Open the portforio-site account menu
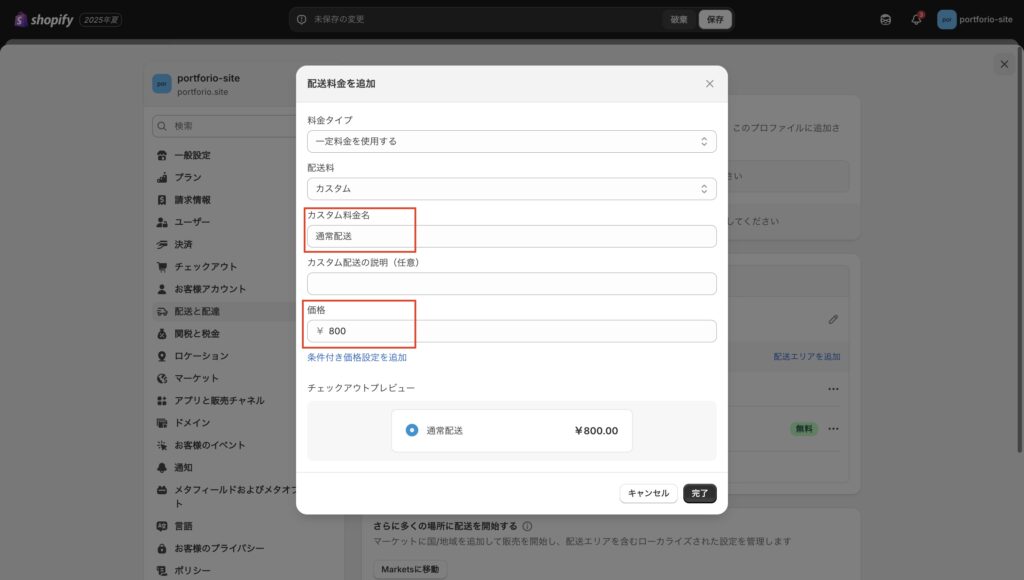The width and height of the screenshot is (1024, 580). click(x=975, y=19)
